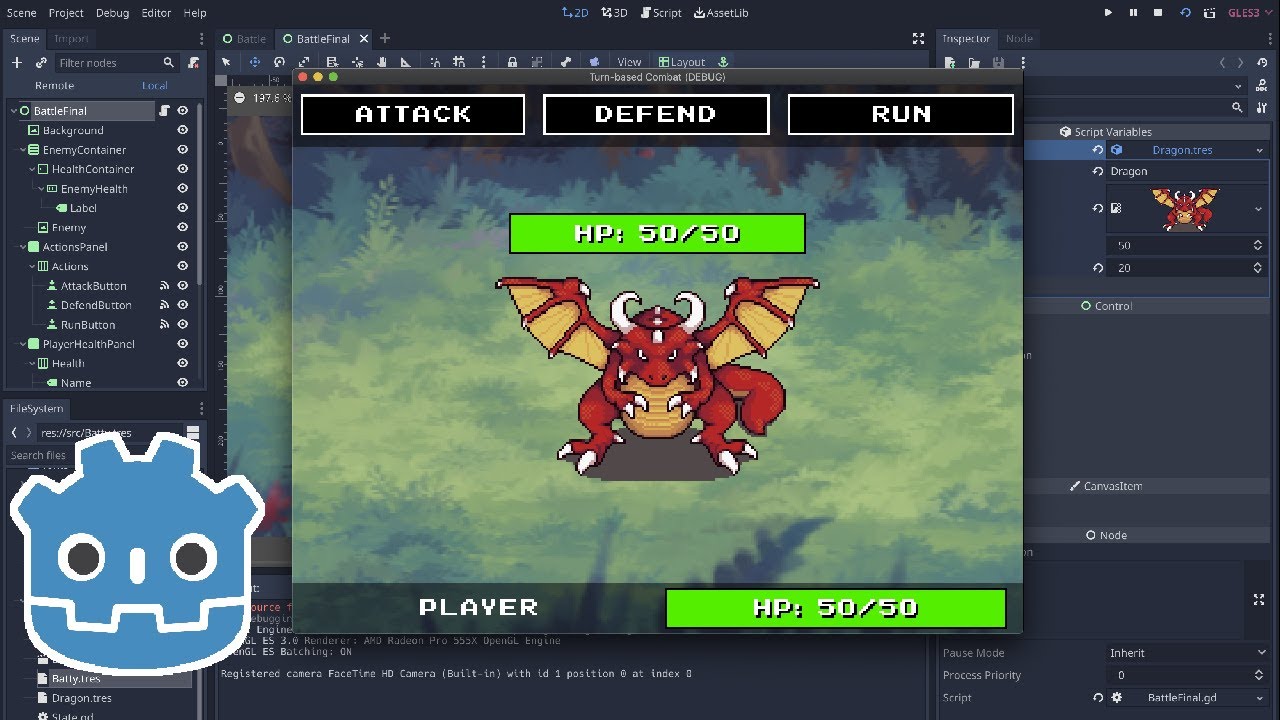Click the signal icon on RunButton

tap(164, 325)
